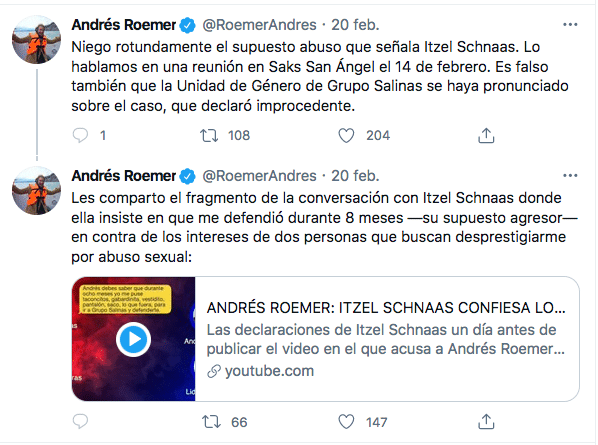
Task: Open the 20 feb. timestamp of second tweet
Action: tap(355, 176)
